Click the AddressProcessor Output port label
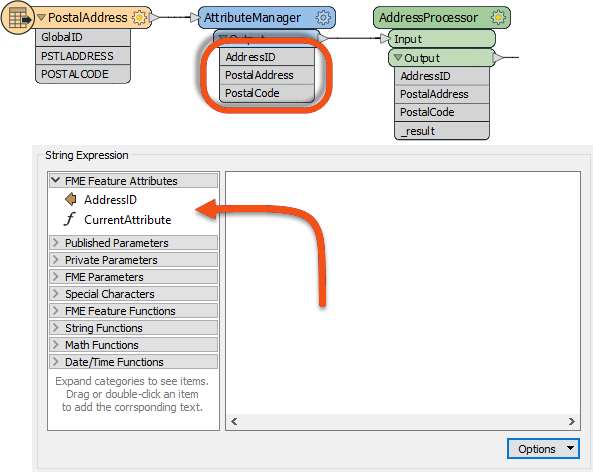 point(422,58)
